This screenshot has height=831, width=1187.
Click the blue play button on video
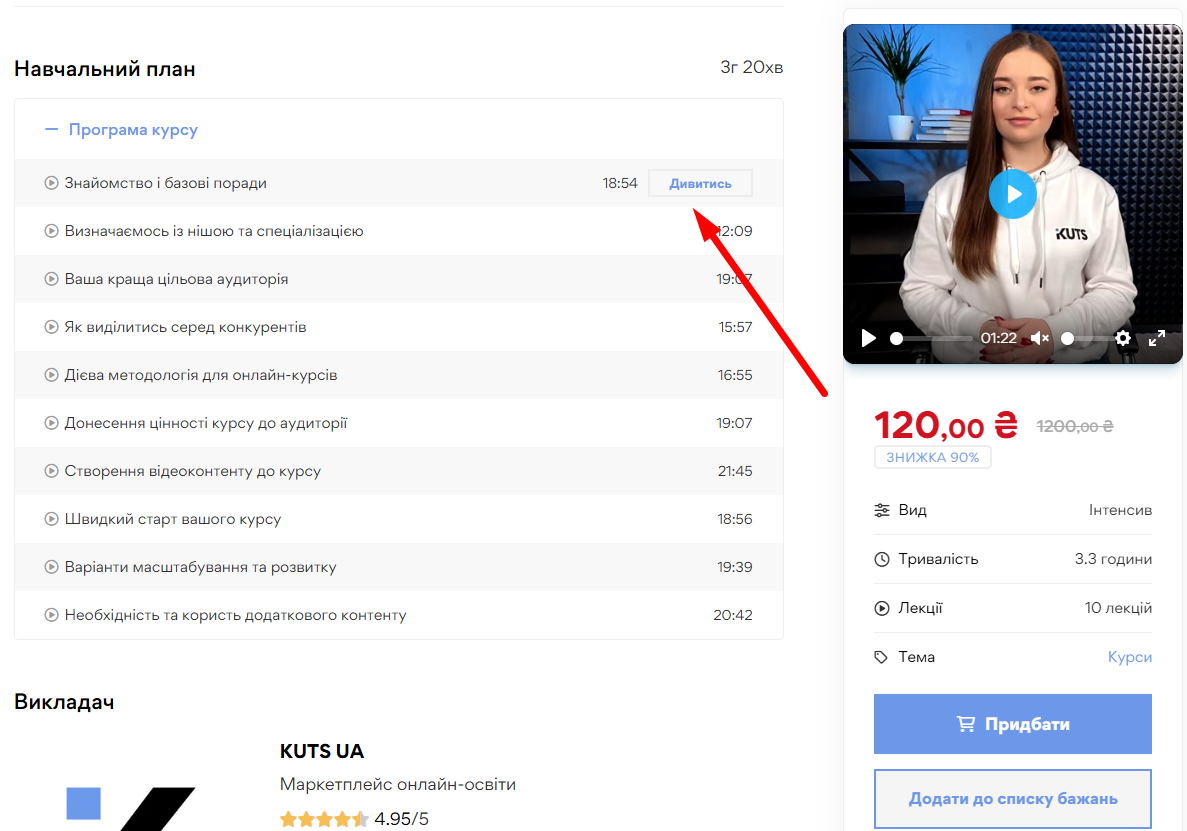coord(1012,194)
